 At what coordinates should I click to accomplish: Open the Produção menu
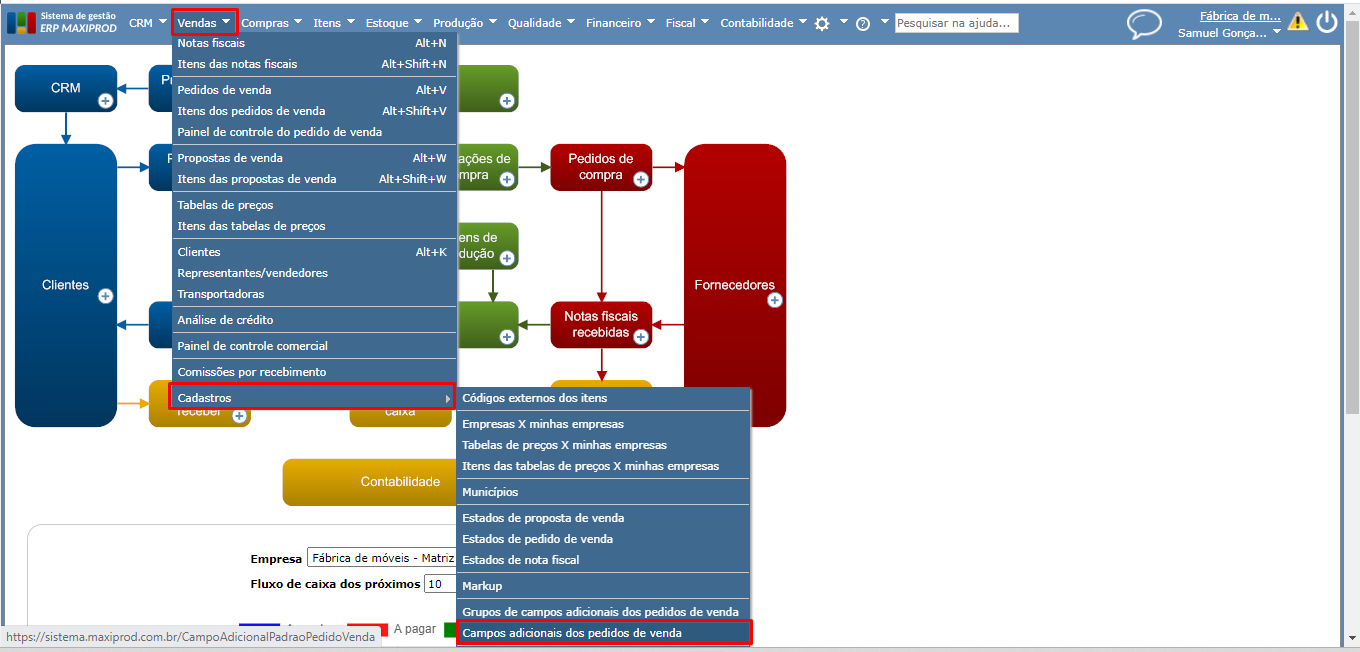pos(465,22)
